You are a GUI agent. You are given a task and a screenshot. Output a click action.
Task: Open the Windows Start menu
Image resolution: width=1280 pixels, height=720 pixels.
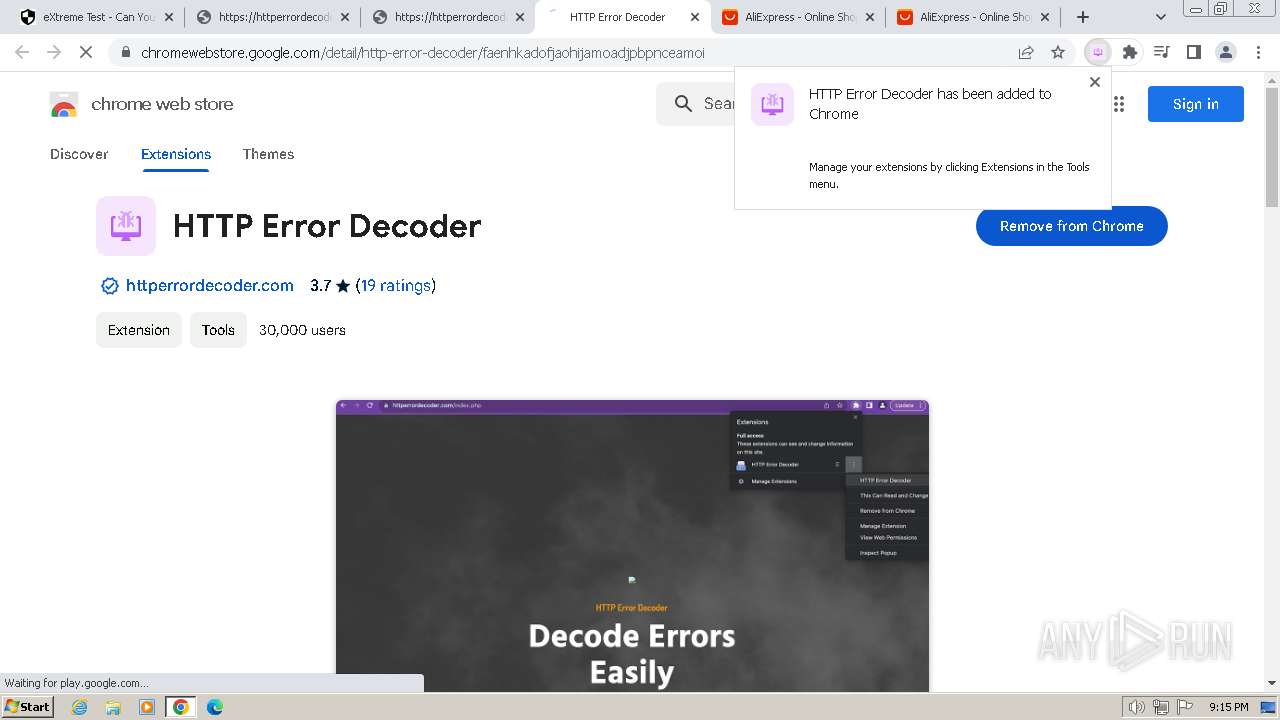(28, 707)
